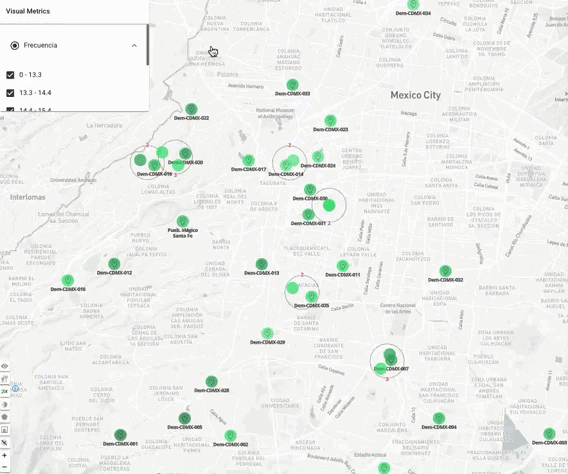This screenshot has height=474, width=568.
Task: Select the Dem-CDMX-017 map marker
Action: click(x=248, y=160)
